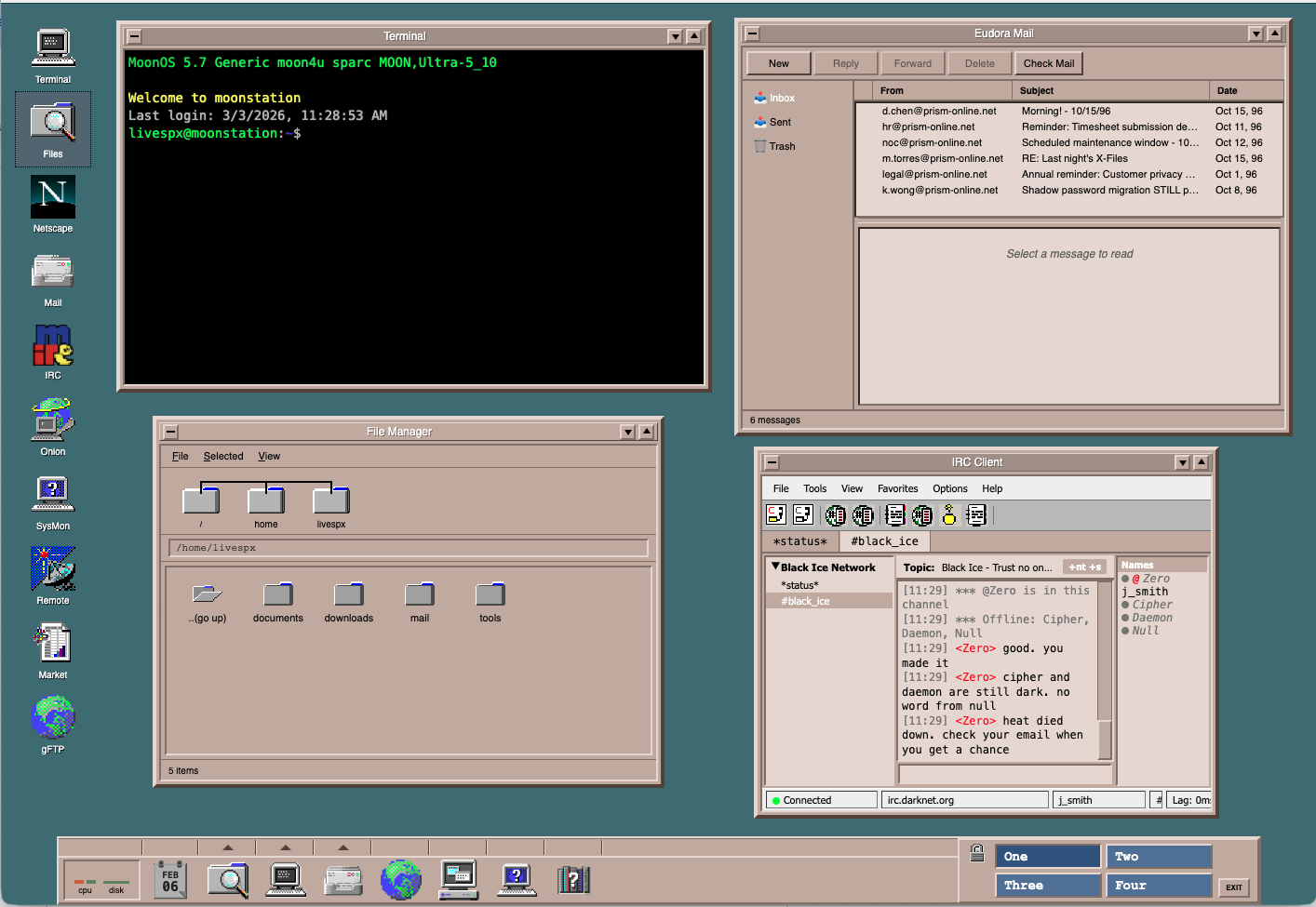1316x907 pixels.
Task: Open the Terminal window menu button
Action: 132,35
